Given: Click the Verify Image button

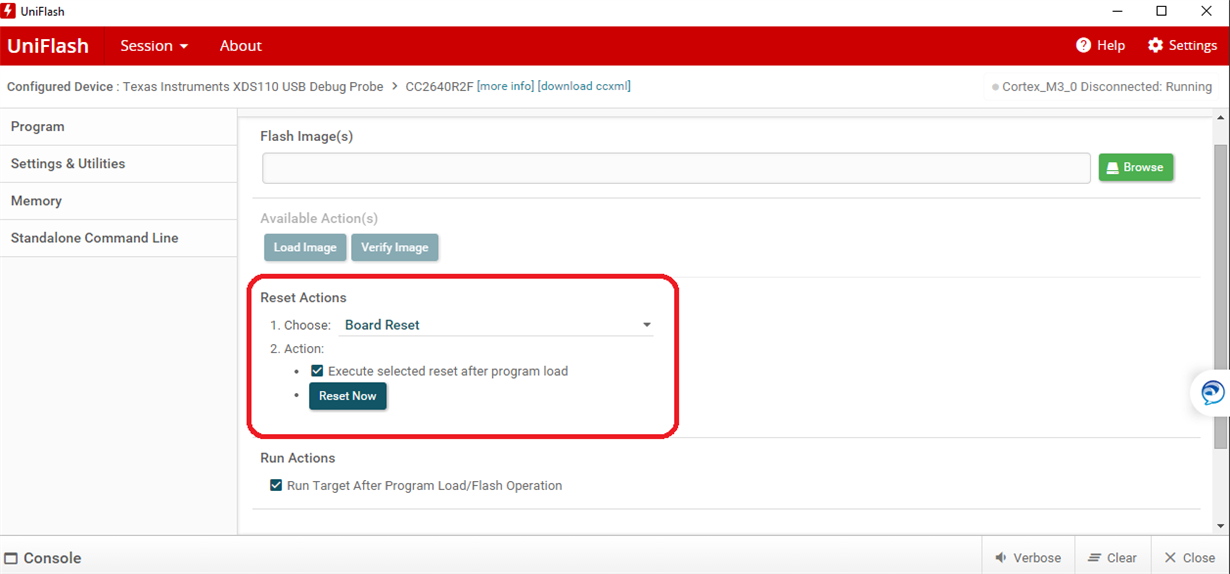Looking at the screenshot, I should tap(395, 248).
